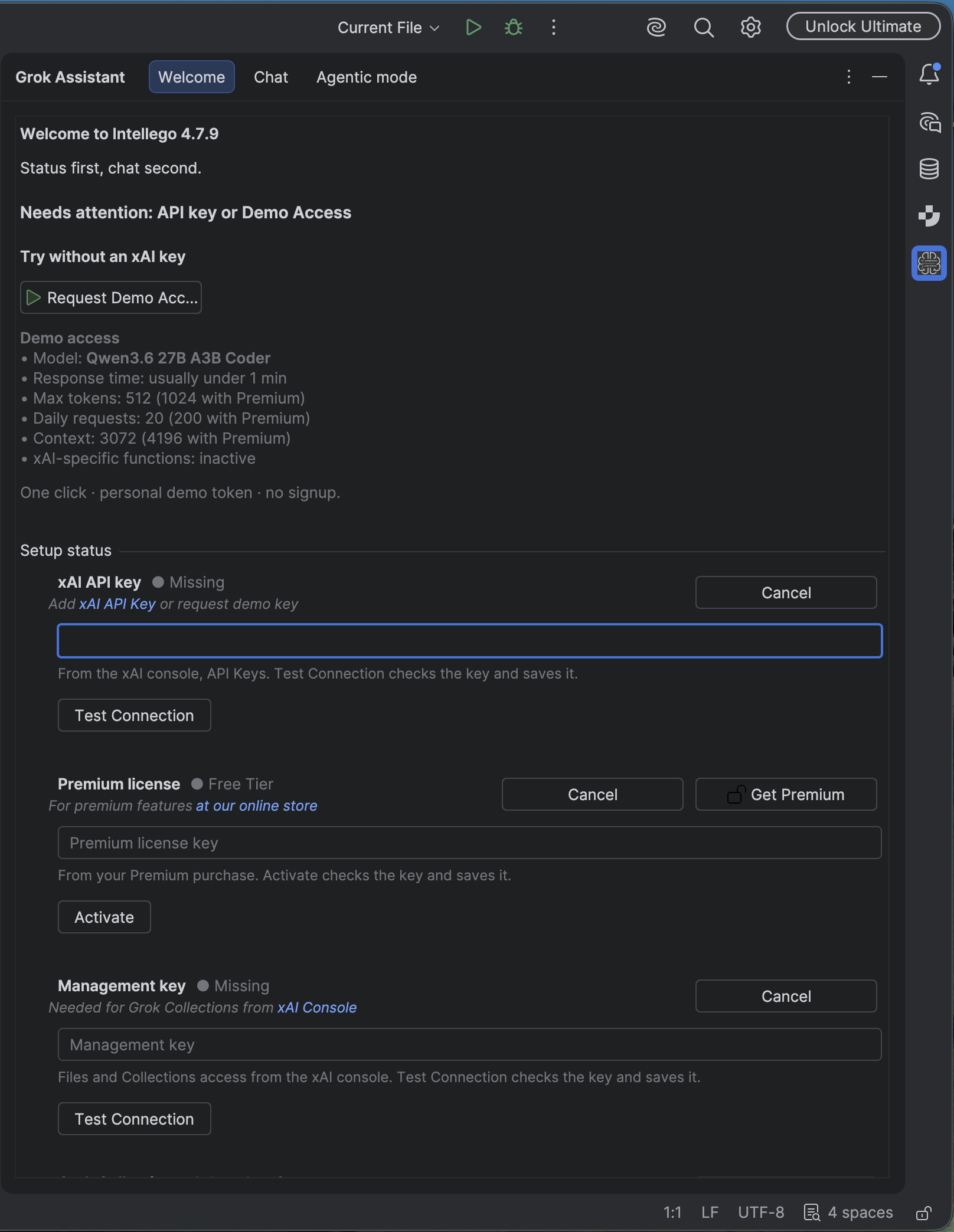Open IDE settings gear

click(750, 27)
